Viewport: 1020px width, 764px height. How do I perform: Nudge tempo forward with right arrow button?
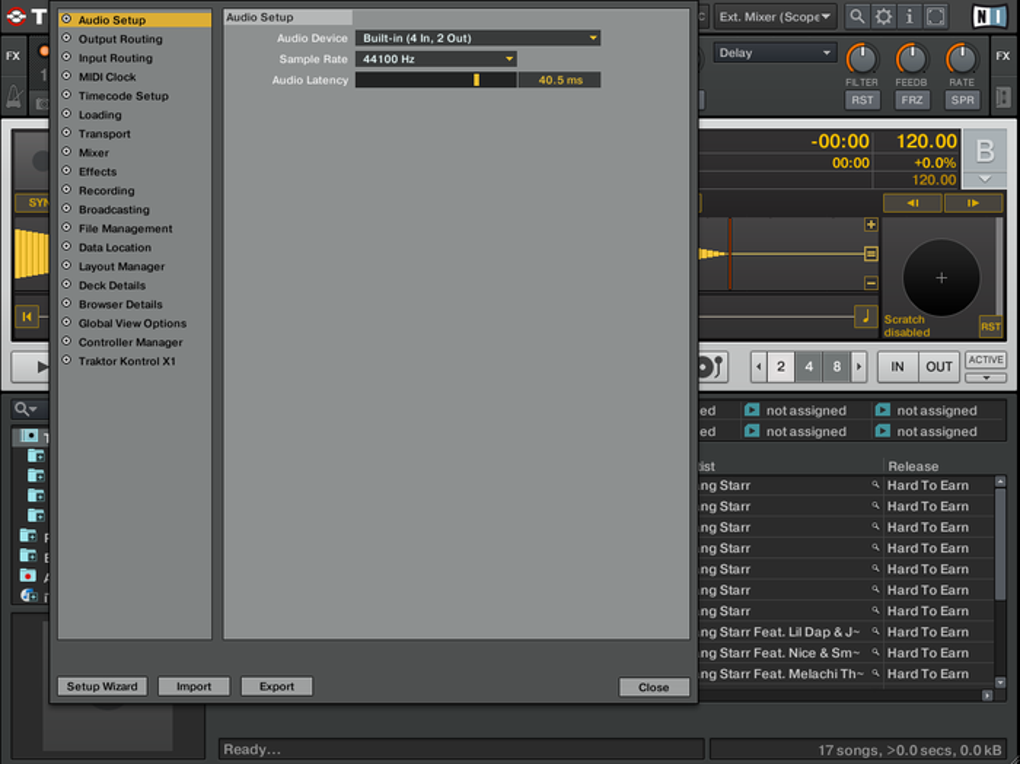[973, 203]
